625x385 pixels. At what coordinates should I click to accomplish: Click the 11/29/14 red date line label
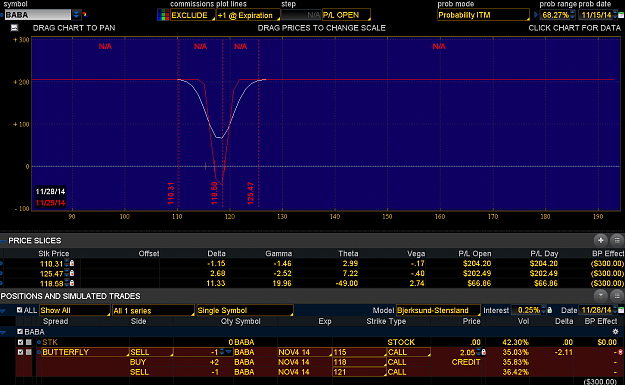click(x=50, y=202)
